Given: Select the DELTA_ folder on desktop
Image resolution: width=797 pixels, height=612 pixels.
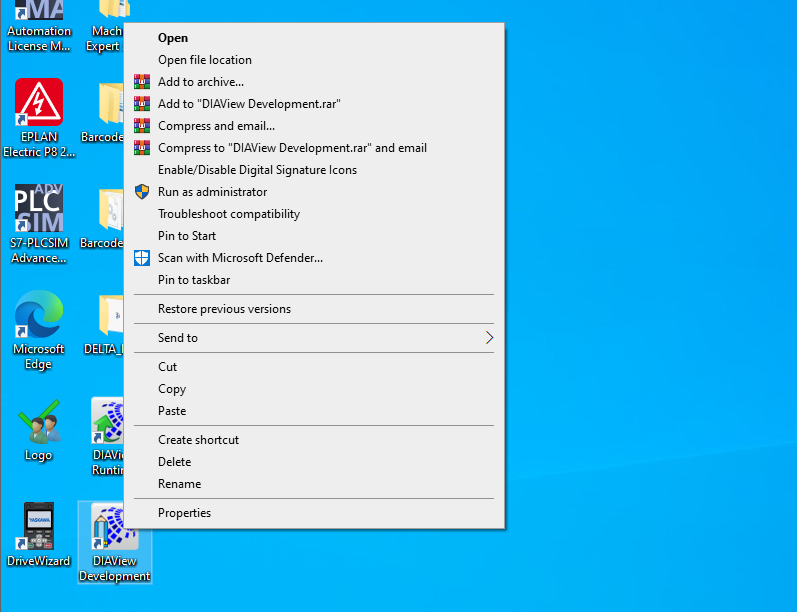Looking at the screenshot, I should point(107,317).
